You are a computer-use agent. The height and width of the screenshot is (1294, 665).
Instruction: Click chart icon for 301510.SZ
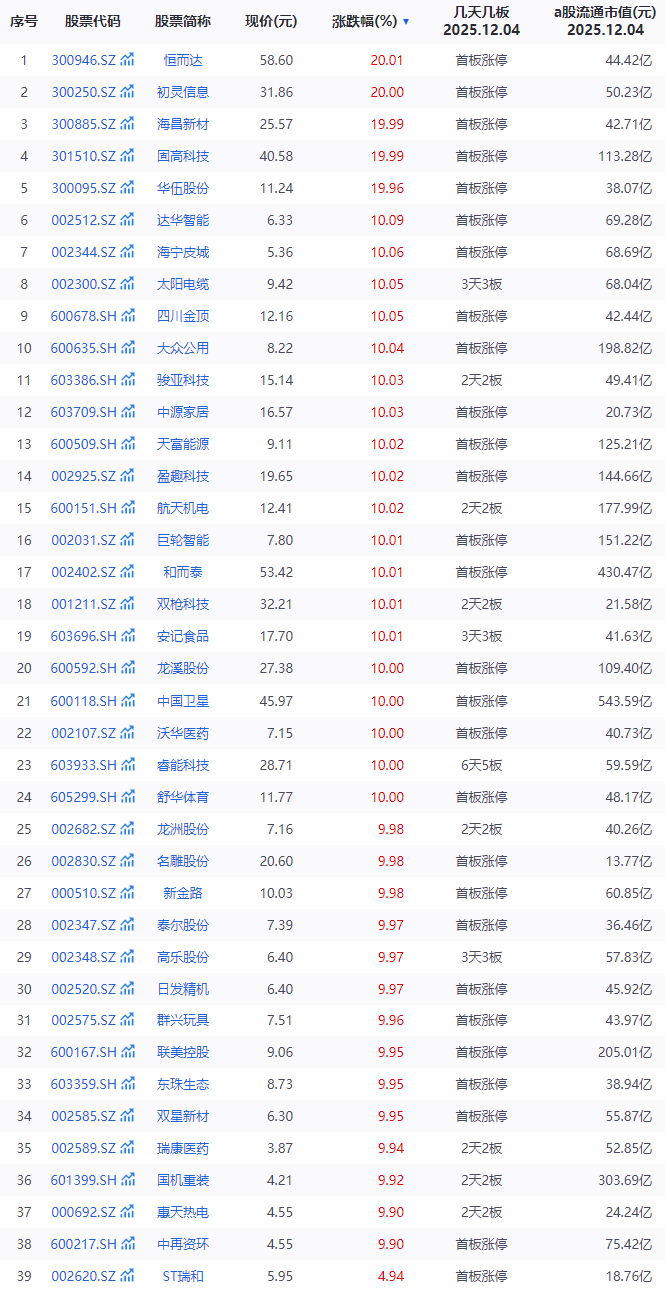pos(127,156)
